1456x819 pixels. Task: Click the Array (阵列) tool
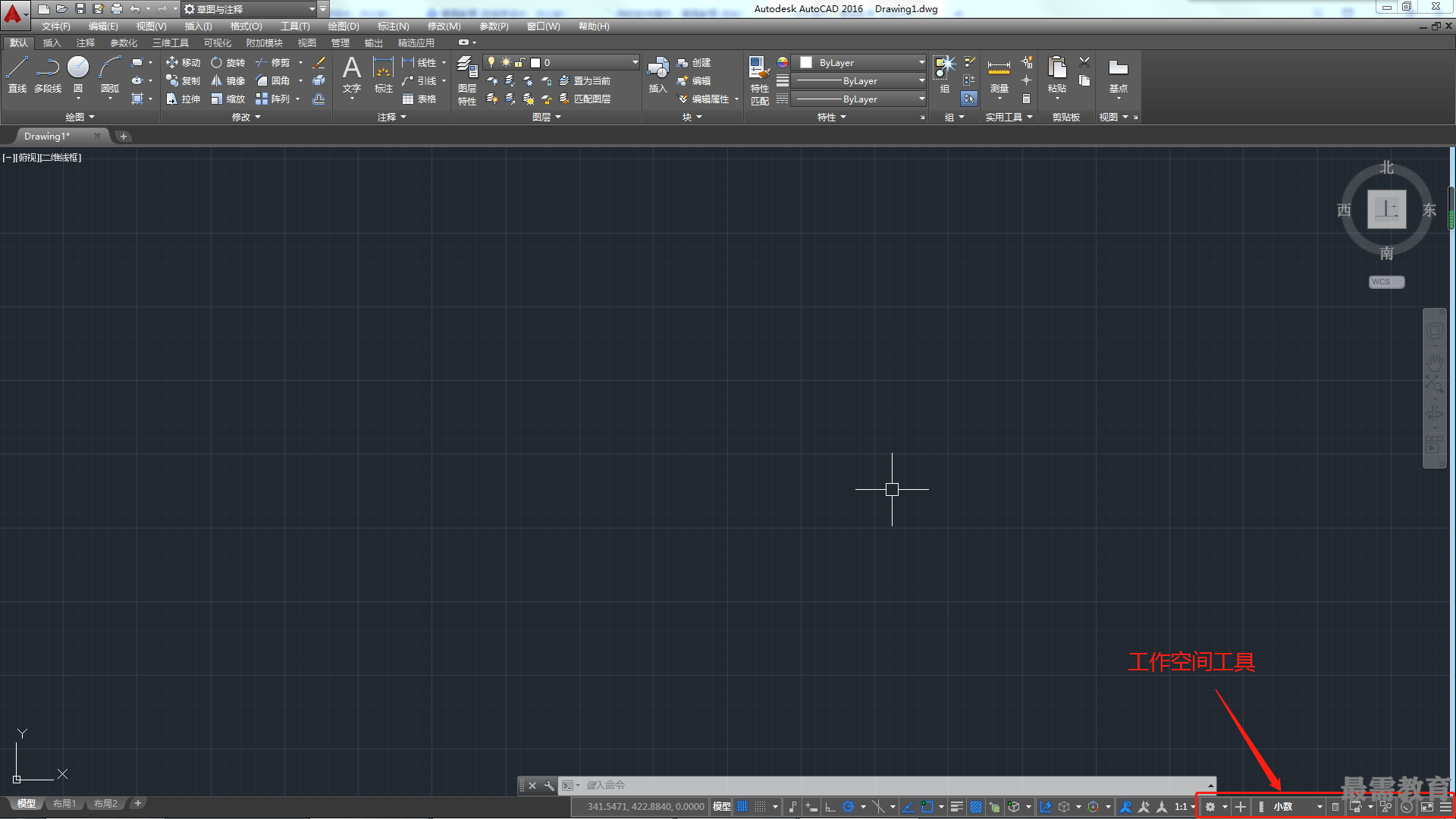273,99
